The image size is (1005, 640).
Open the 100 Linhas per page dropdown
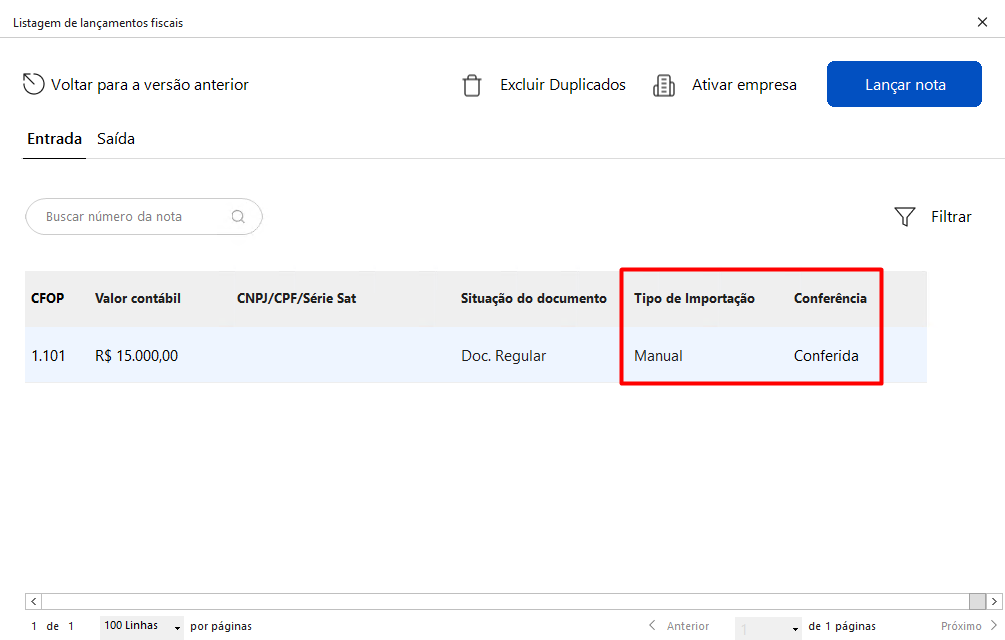(142, 627)
